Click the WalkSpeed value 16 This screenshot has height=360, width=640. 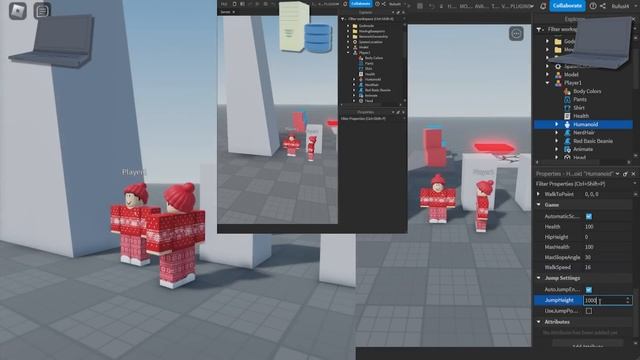(588, 267)
